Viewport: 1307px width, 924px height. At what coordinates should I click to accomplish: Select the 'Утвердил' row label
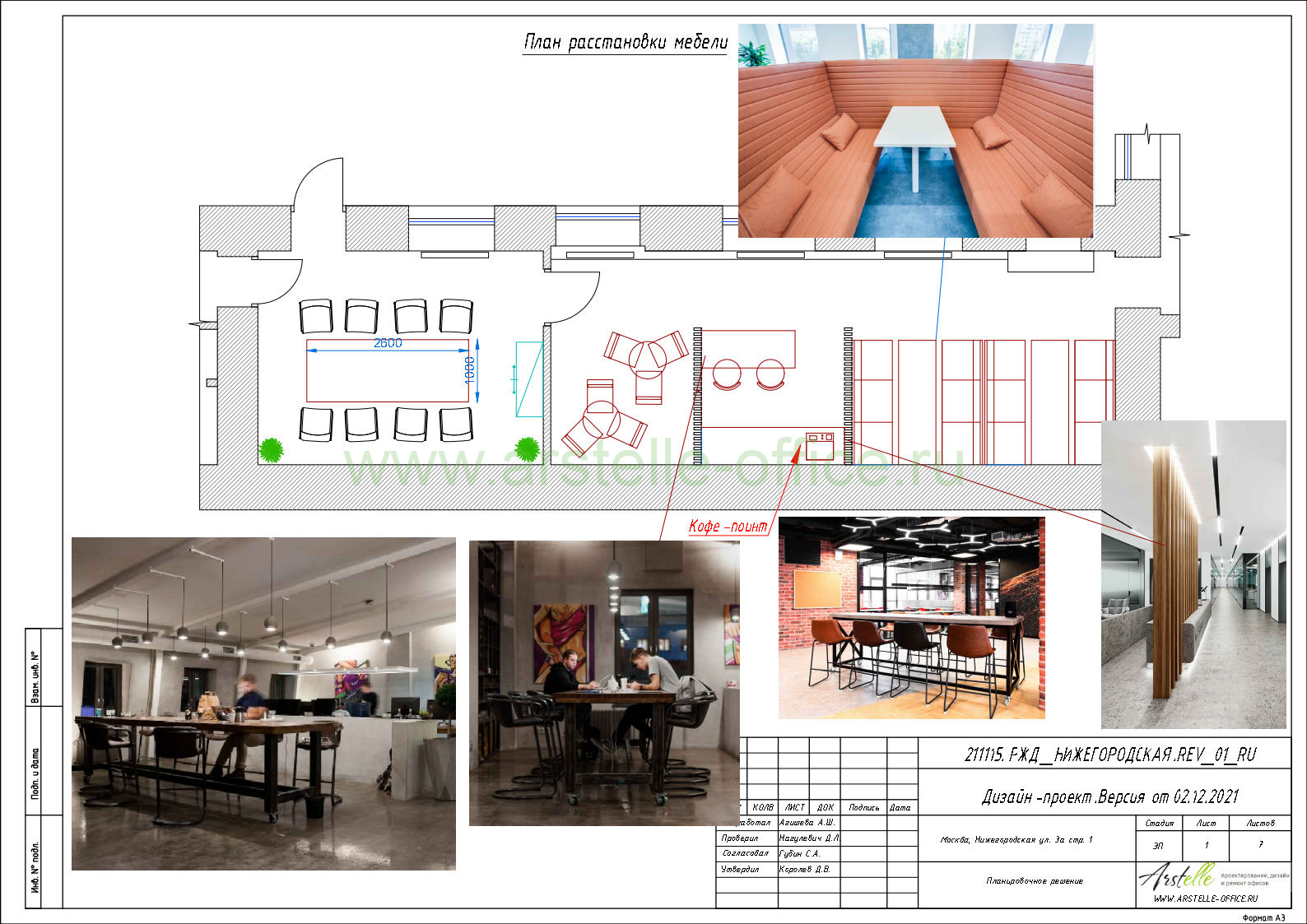(x=740, y=869)
